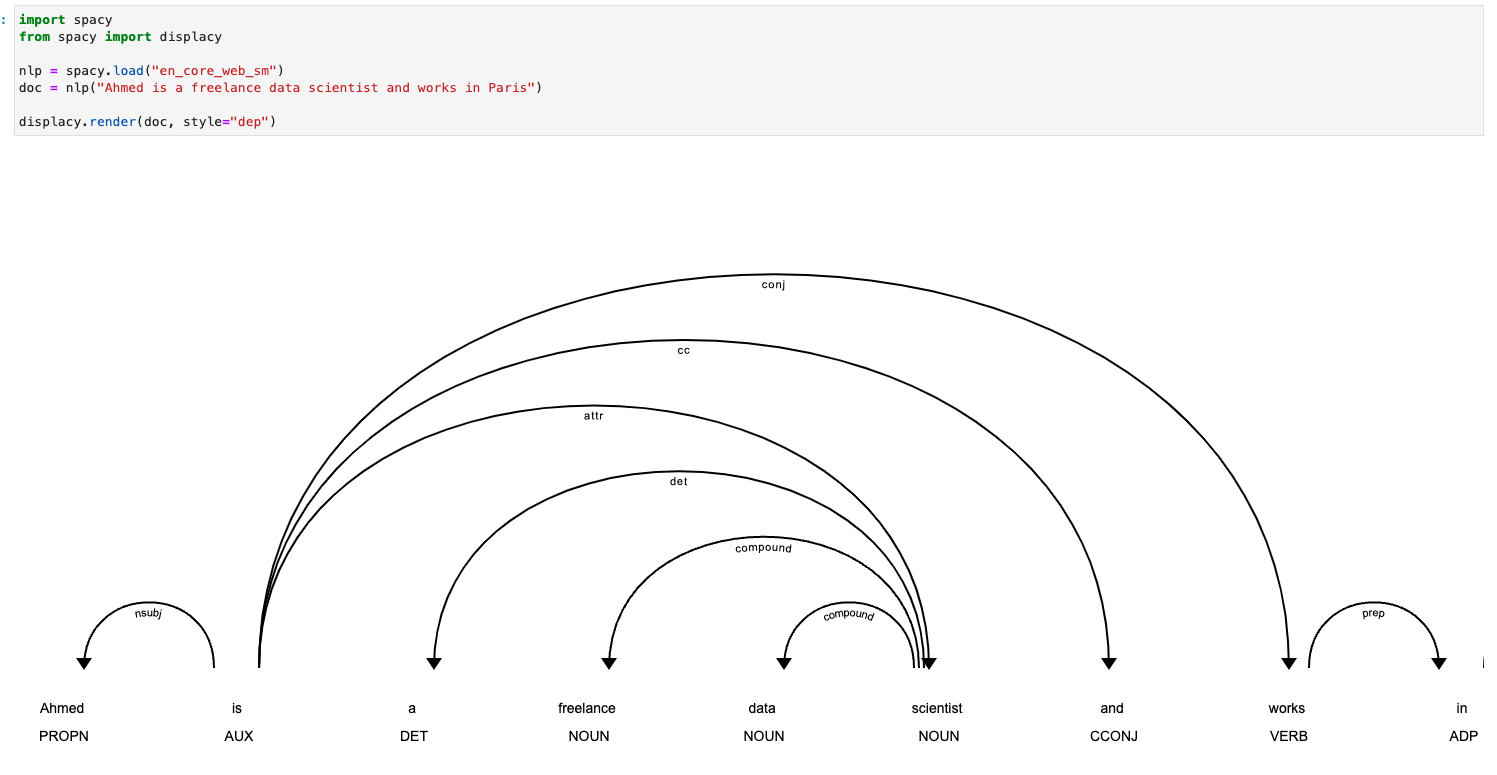
Task: Click the DET tag under "a"
Action: pyautogui.click(x=413, y=736)
